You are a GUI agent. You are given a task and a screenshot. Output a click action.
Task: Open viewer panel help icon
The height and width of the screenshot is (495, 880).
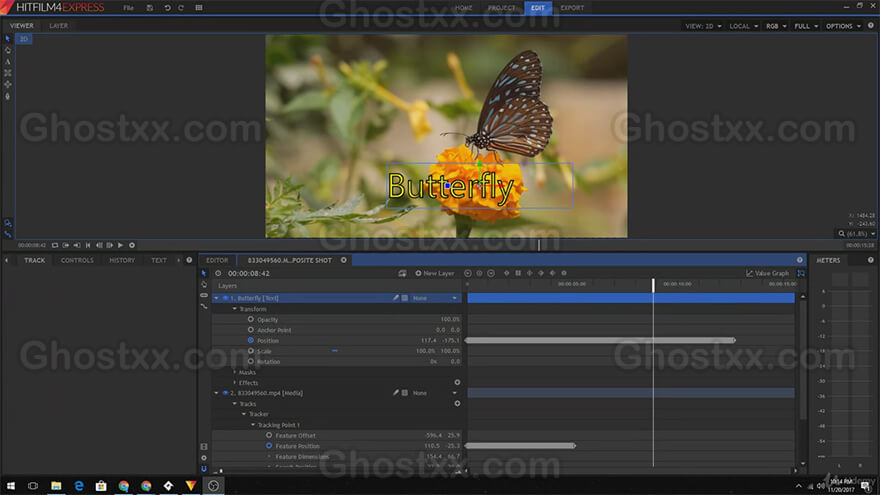[x=870, y=26]
